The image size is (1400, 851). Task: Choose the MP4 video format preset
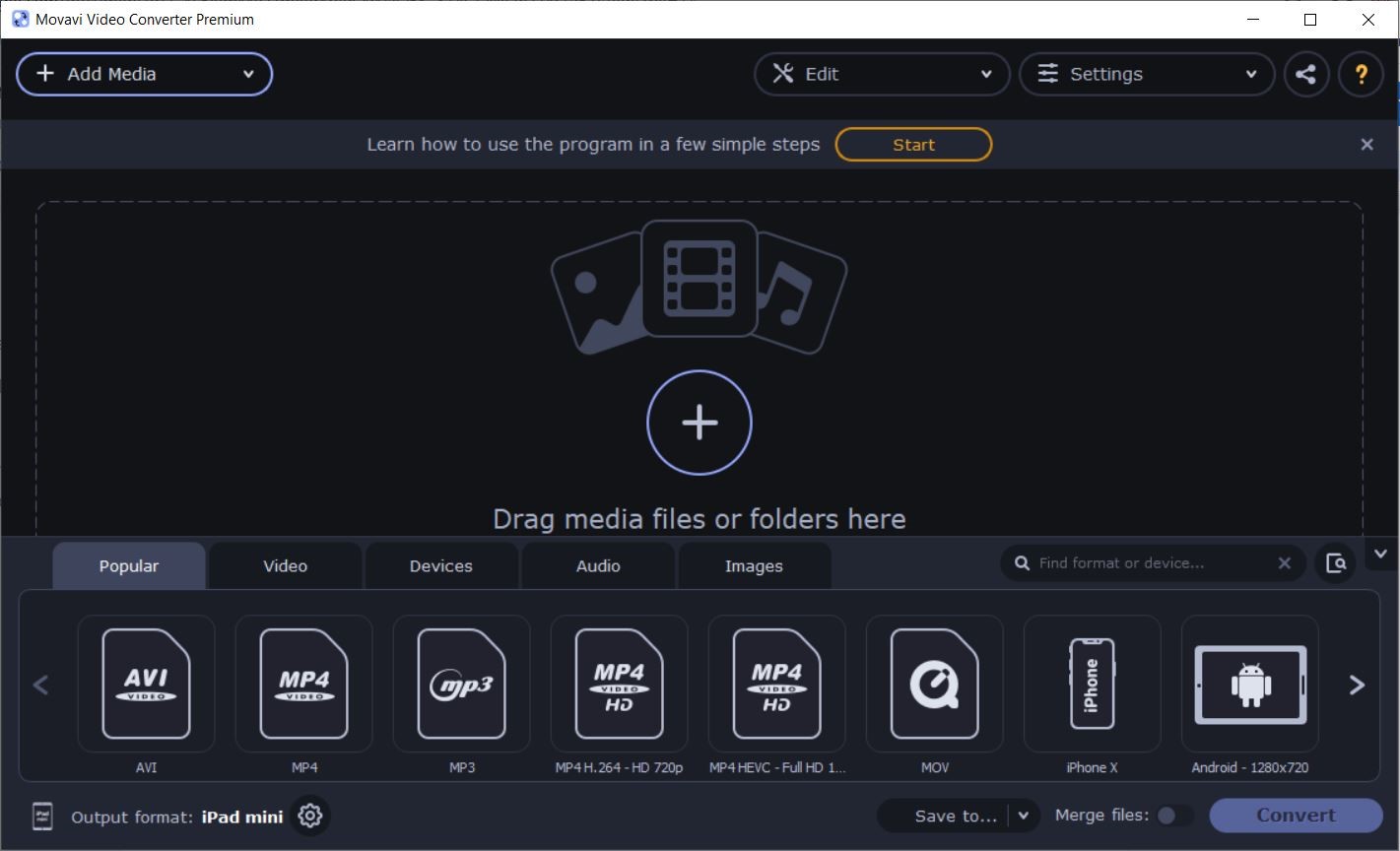303,684
